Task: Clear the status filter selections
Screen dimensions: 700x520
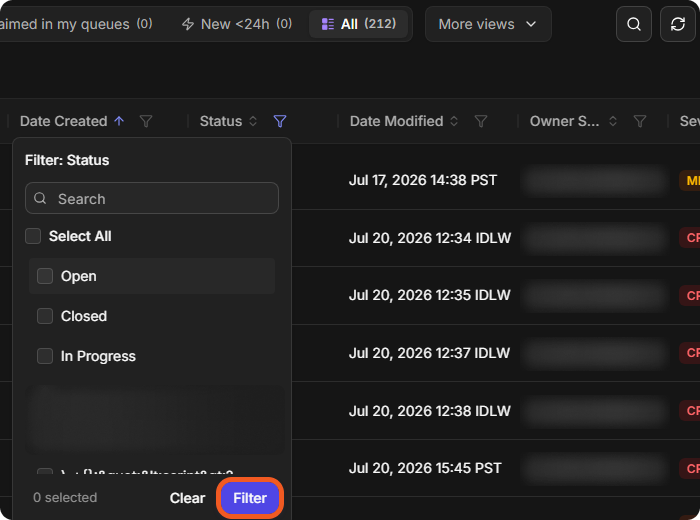Action: coord(187,498)
